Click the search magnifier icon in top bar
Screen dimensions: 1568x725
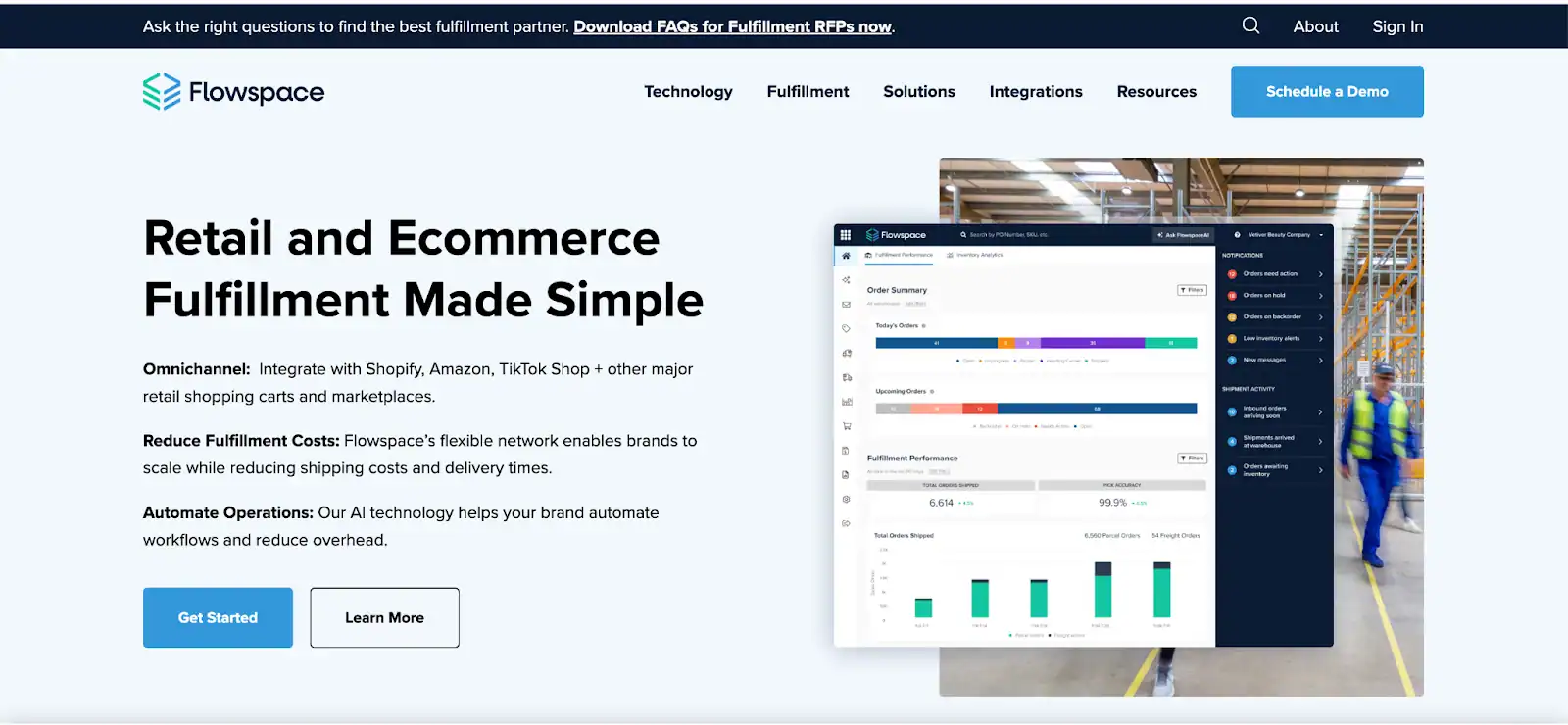(1250, 25)
